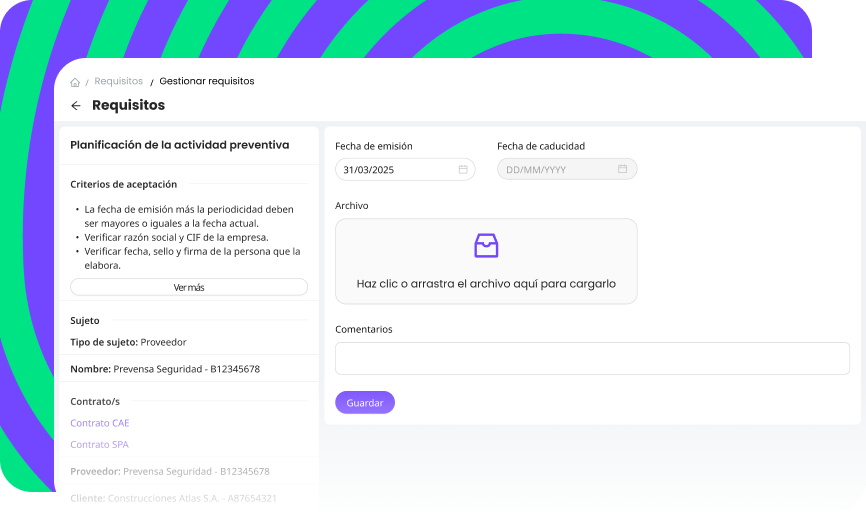Go back using the left arrow icon

click(76, 106)
